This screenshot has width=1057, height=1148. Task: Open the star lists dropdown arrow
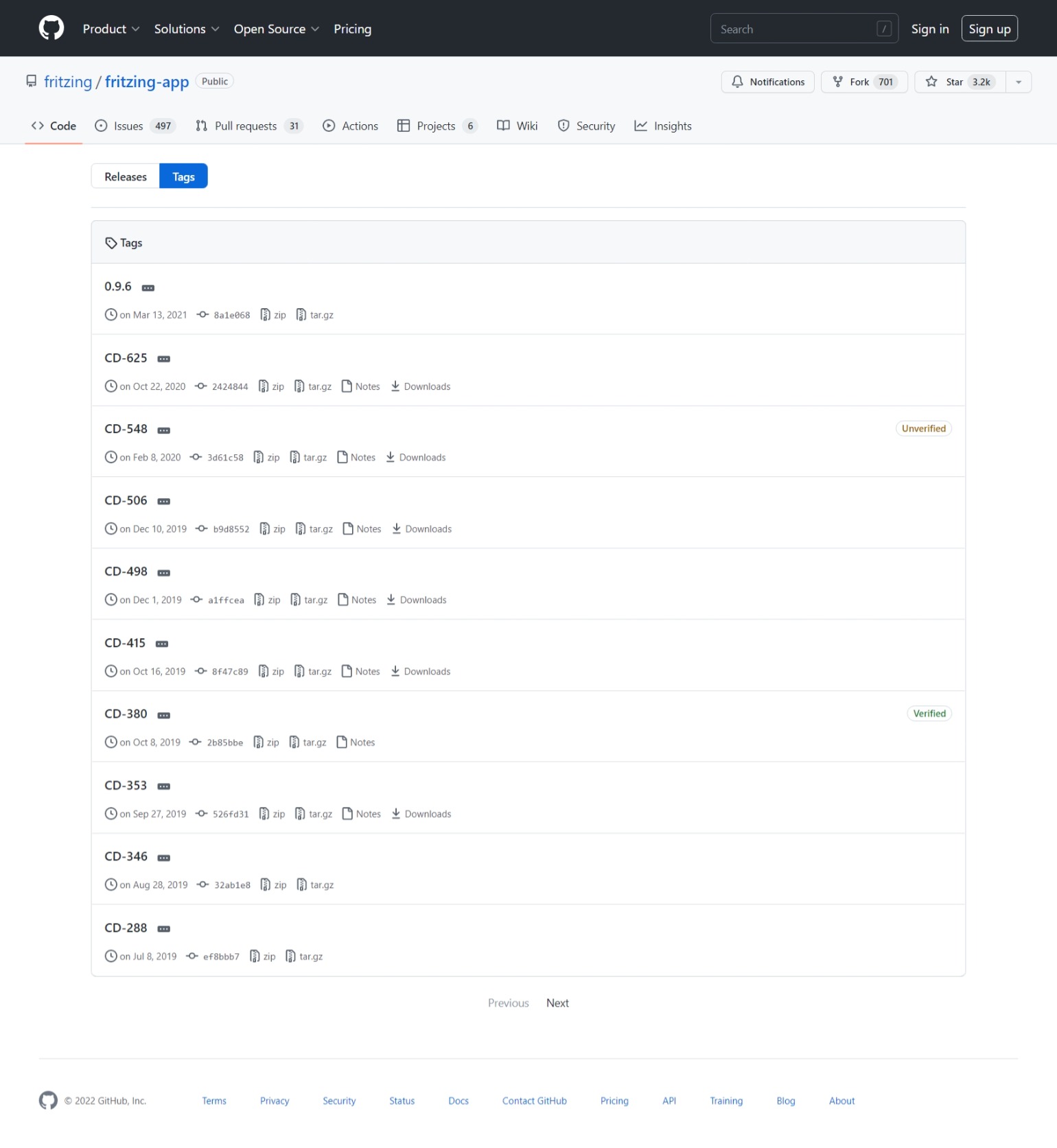pos(1018,82)
